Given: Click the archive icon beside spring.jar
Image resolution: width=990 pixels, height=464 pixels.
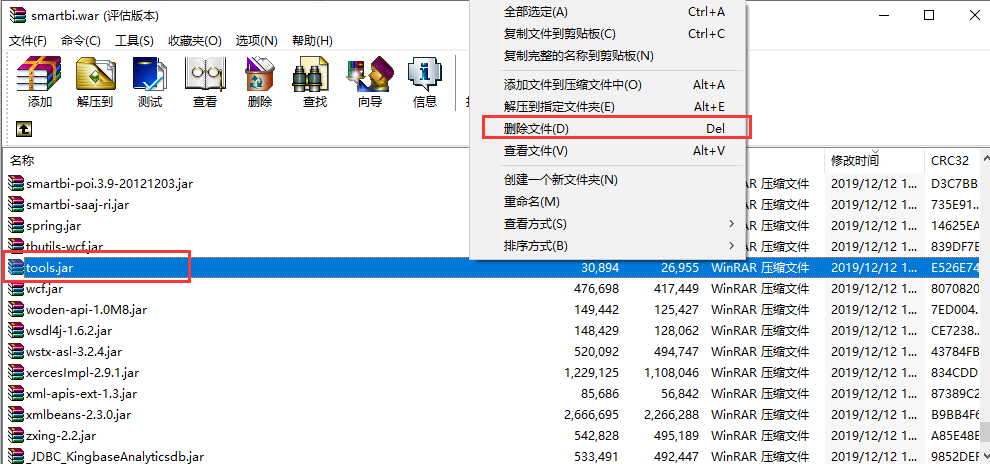Looking at the screenshot, I should click(x=15, y=225).
